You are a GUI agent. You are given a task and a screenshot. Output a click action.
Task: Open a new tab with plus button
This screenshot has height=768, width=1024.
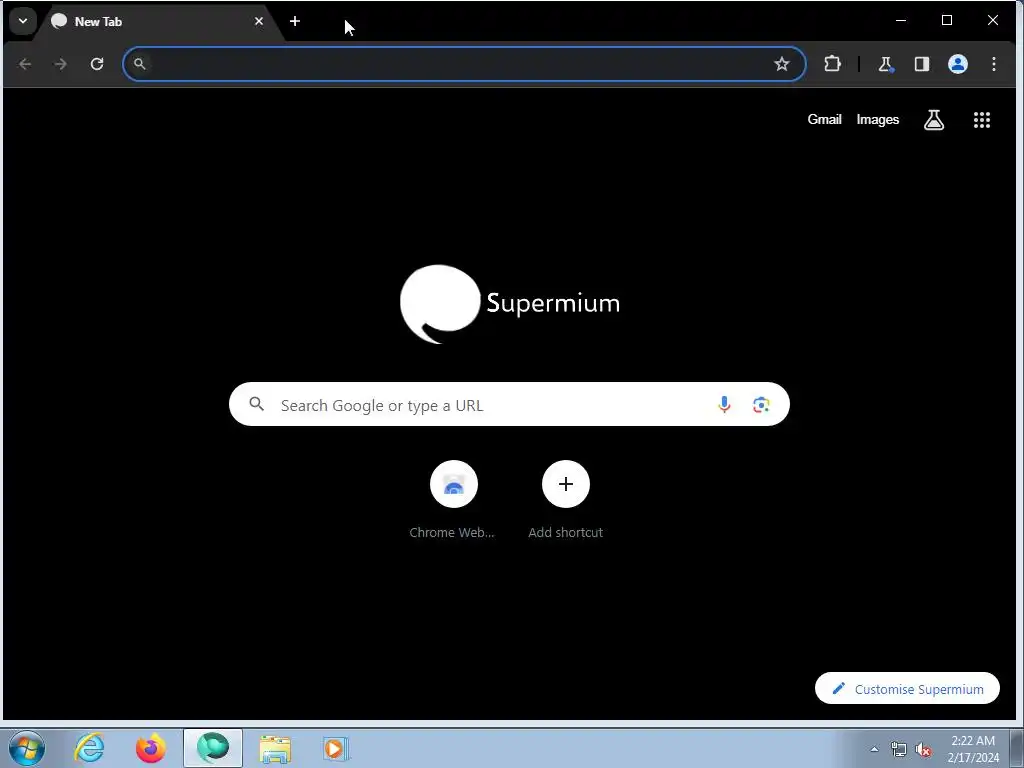coord(295,22)
